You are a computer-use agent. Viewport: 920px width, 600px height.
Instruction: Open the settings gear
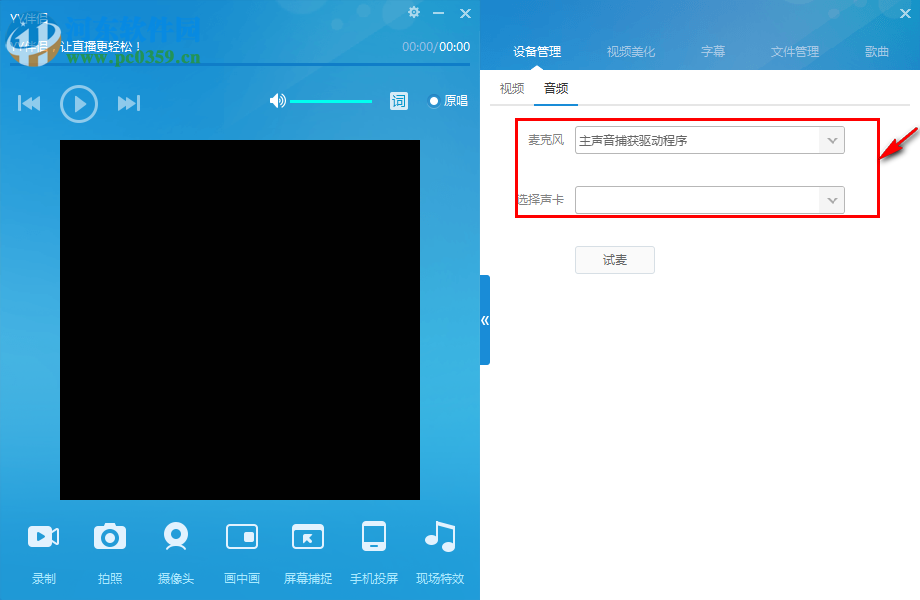pos(414,13)
